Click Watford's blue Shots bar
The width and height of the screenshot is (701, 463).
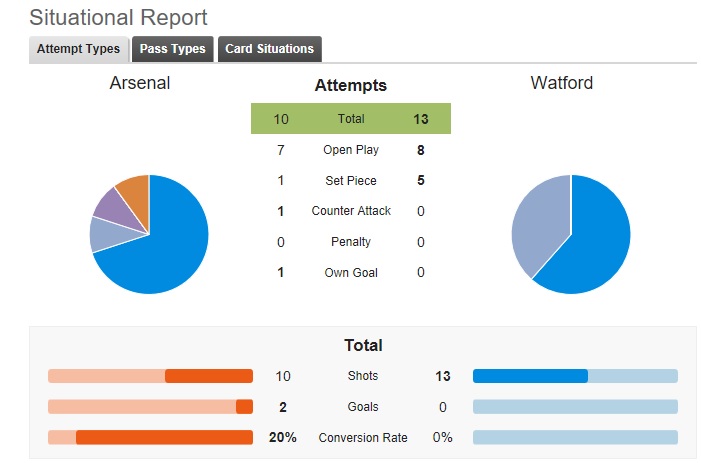pos(530,376)
